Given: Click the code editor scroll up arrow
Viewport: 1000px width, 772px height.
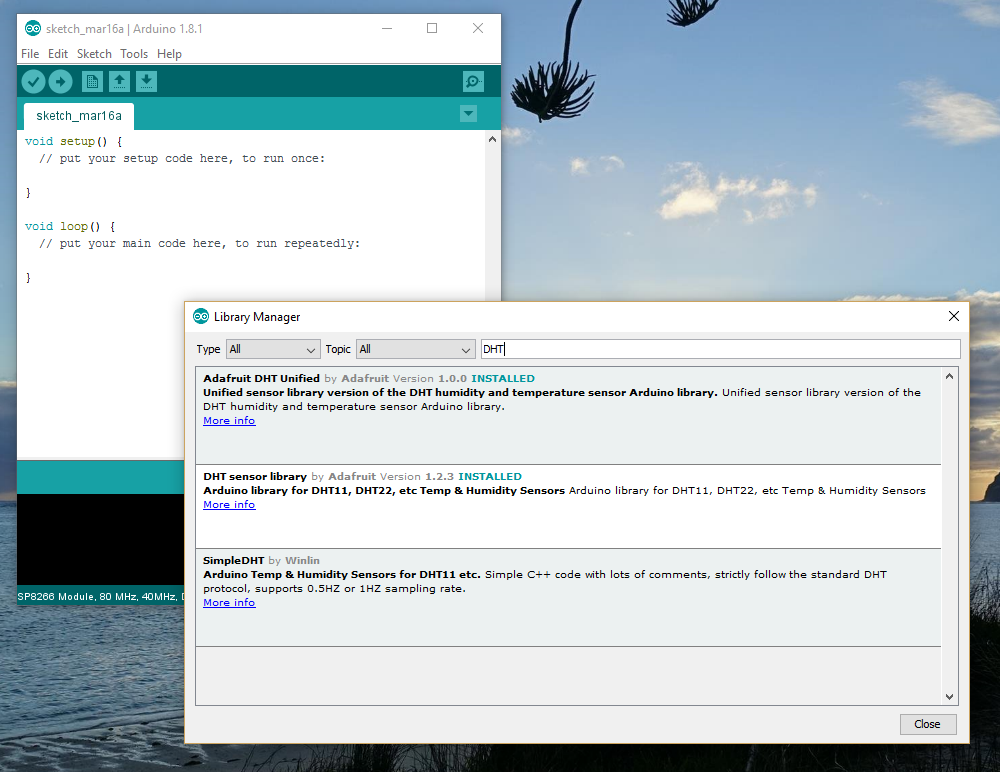Looking at the screenshot, I should 492,139.
